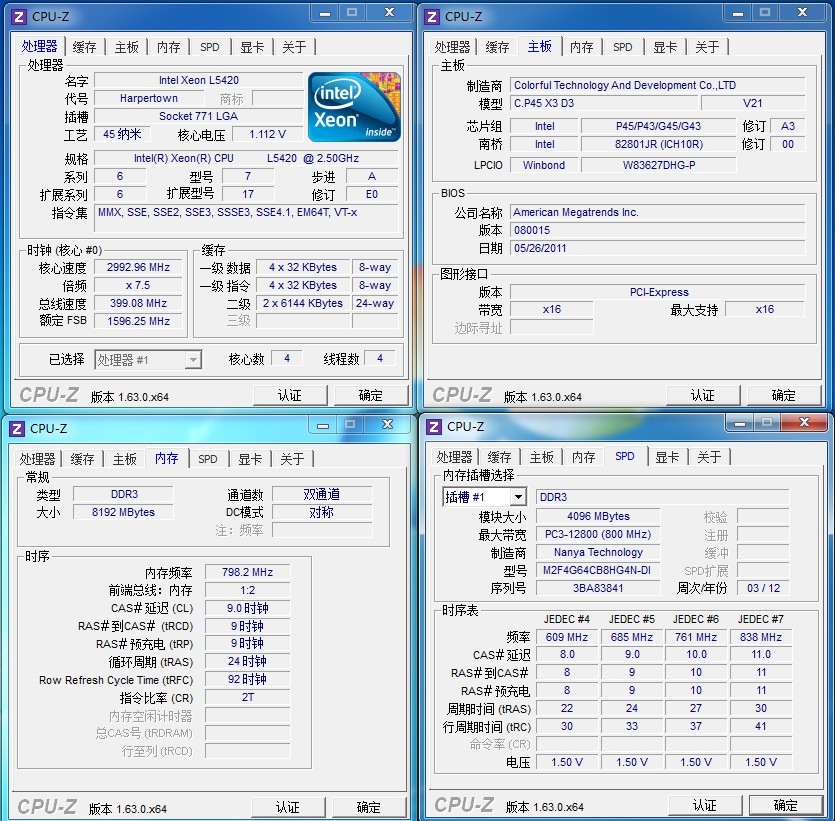Screen dimensions: 835x821
Task: Open the 处理器 #1 selection dropdown
Action: tap(148, 360)
